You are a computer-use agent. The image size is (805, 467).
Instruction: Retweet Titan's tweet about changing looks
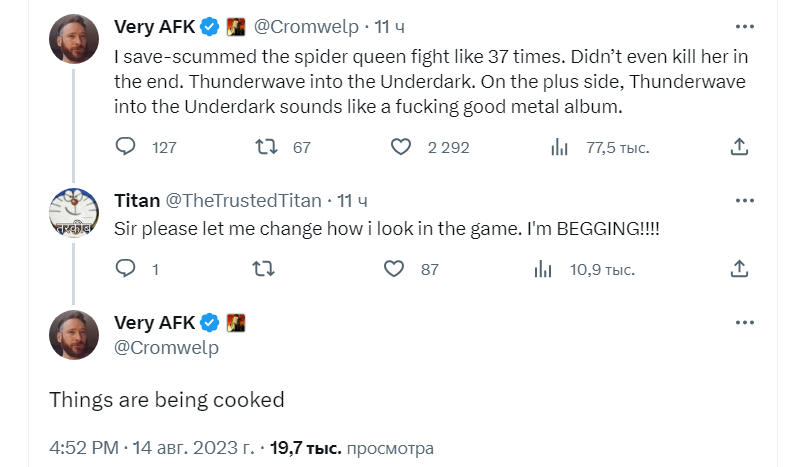[x=264, y=269]
